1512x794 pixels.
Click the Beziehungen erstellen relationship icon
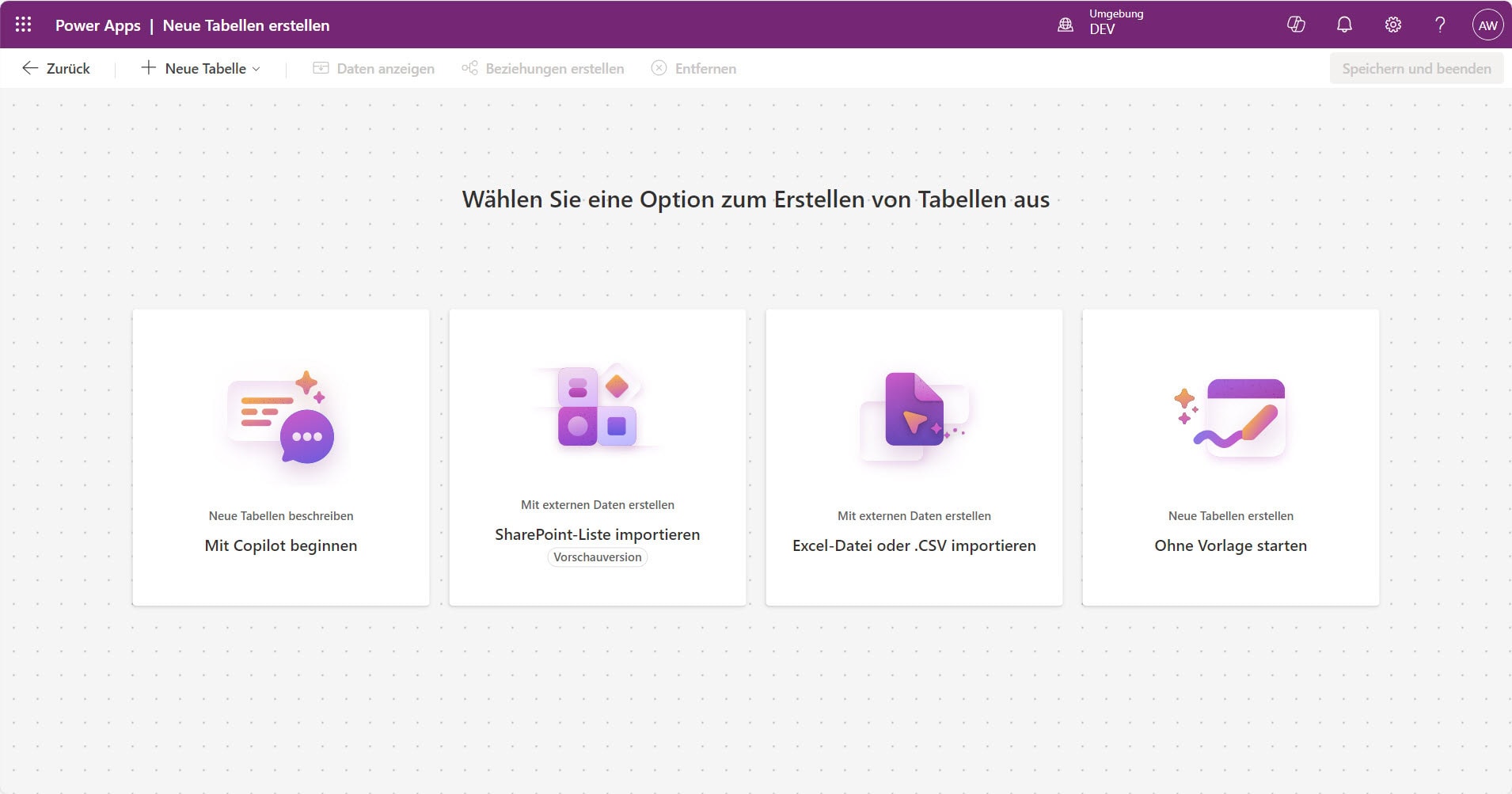[x=469, y=68]
